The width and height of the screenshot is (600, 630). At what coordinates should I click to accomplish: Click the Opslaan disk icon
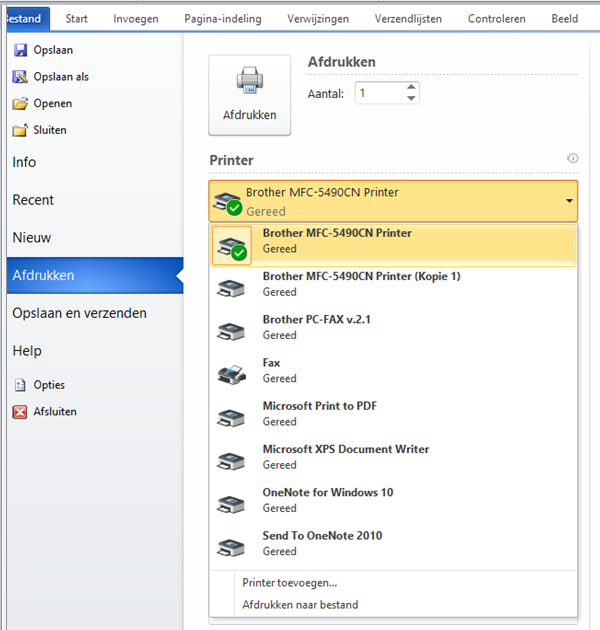20,50
